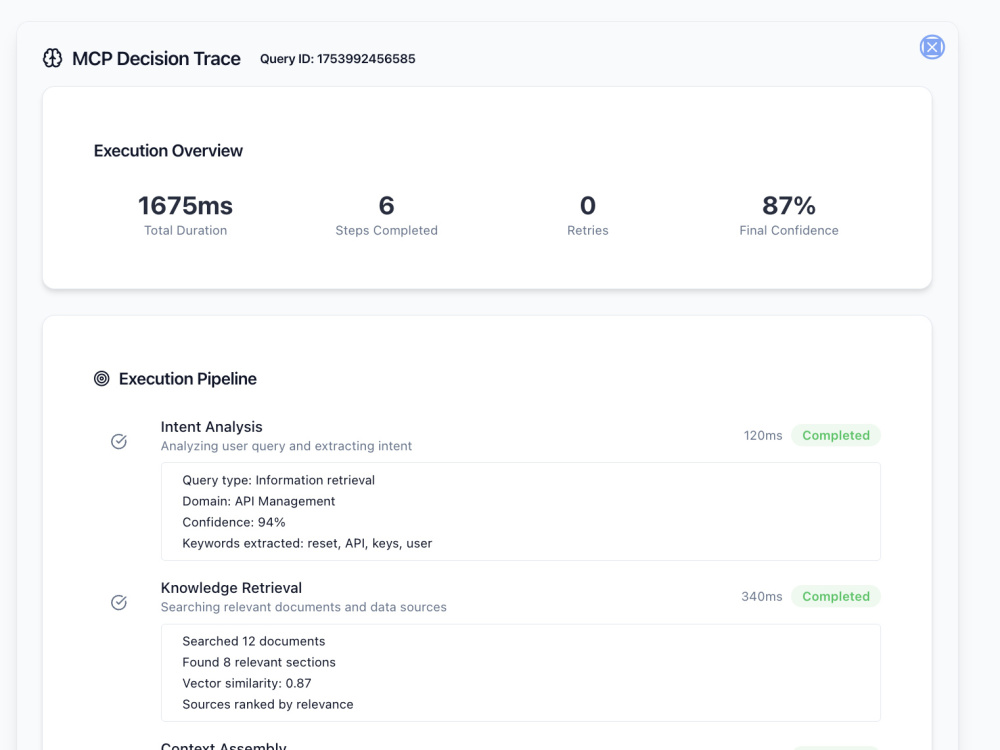Click the Intent Analysis check circle icon

pyautogui.click(x=119, y=441)
